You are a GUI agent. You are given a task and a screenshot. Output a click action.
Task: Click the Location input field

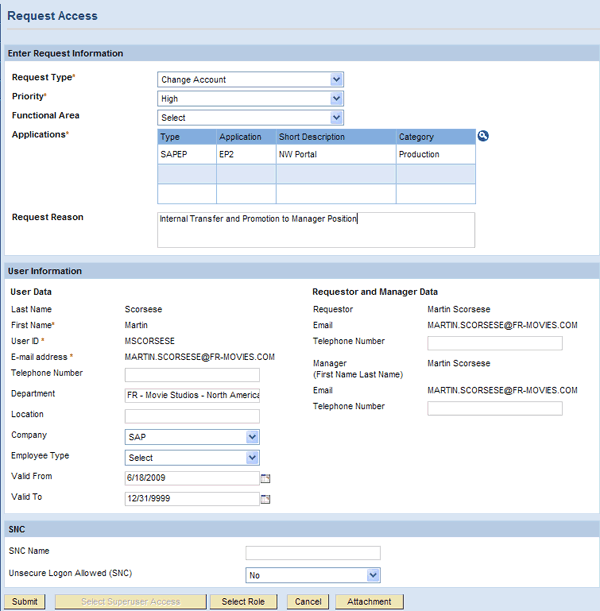coord(192,416)
